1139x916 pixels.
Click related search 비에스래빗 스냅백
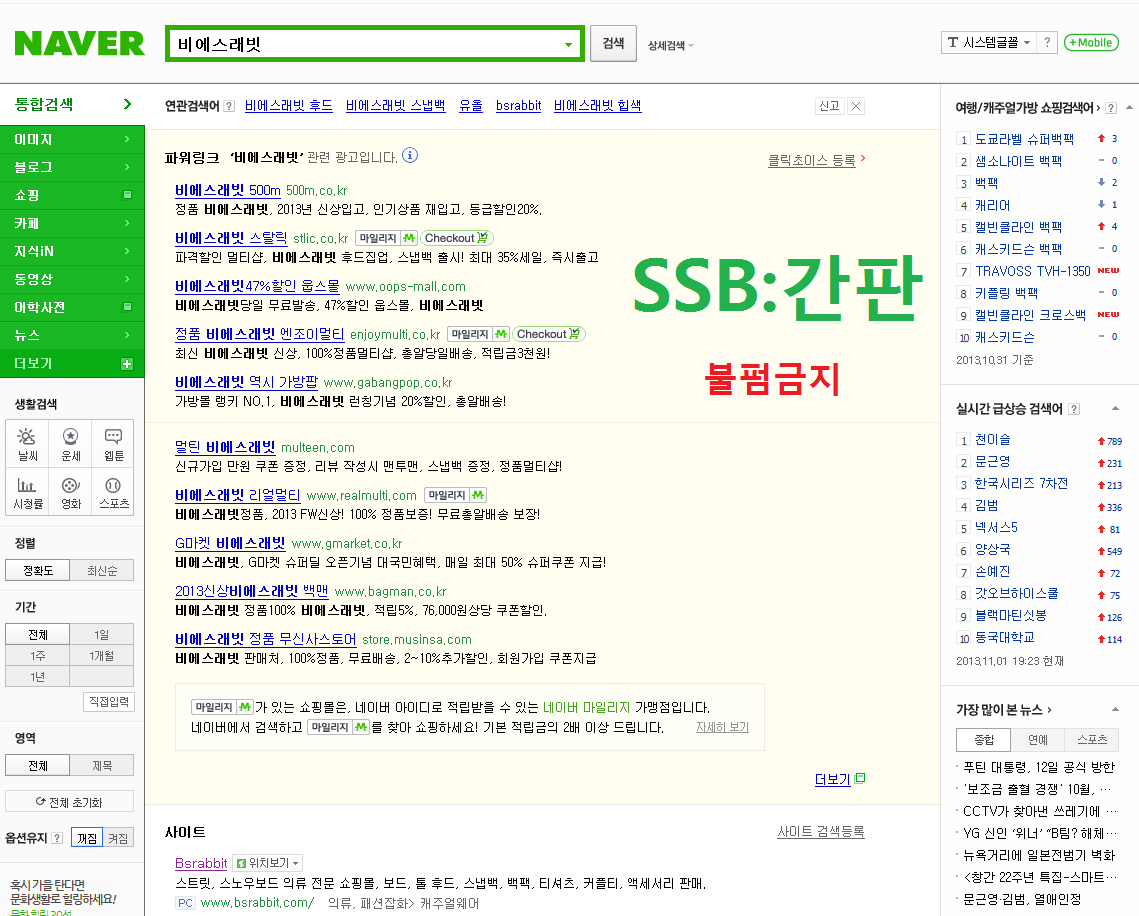(395, 106)
